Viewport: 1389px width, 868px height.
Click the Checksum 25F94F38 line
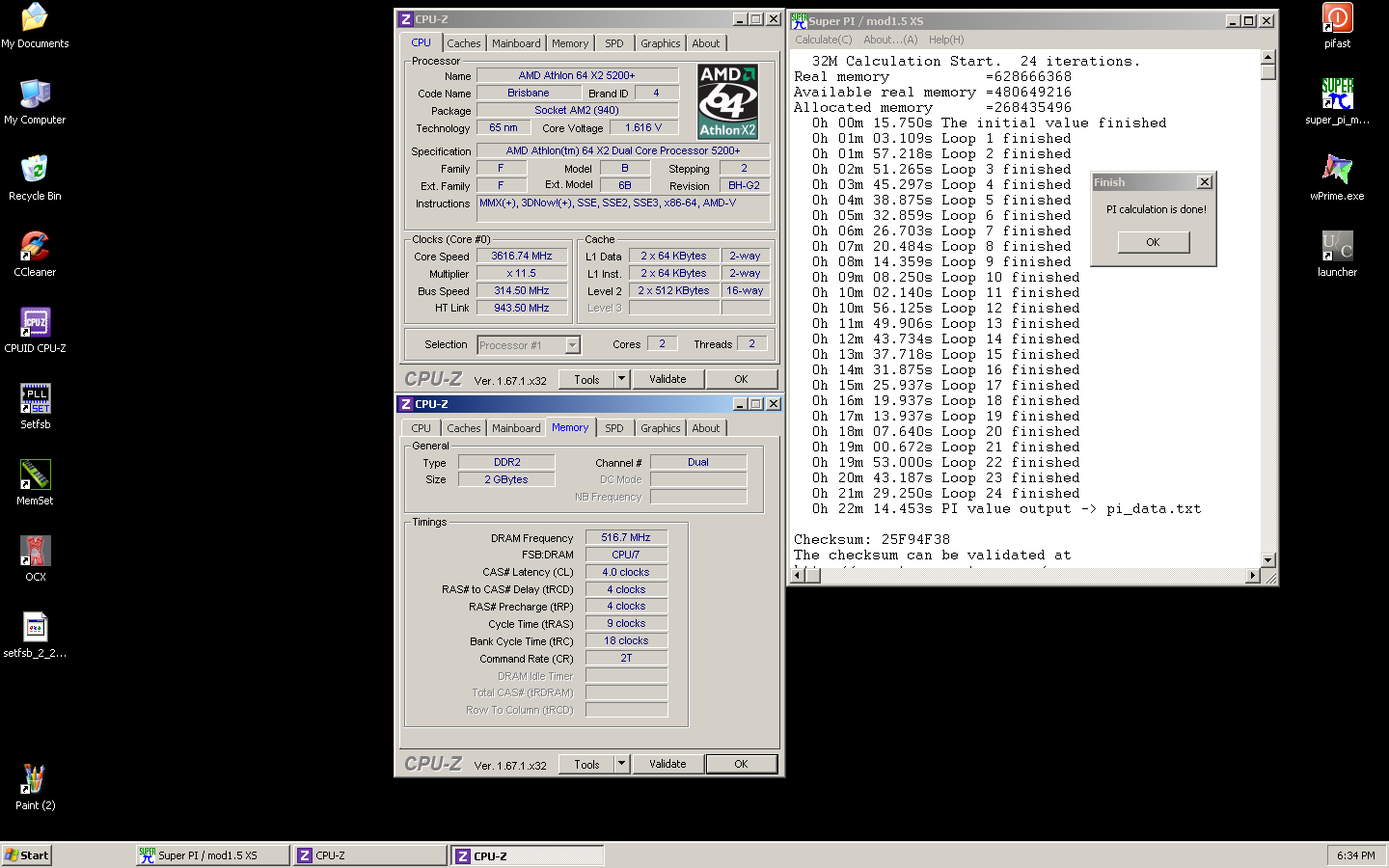pyautogui.click(x=871, y=539)
